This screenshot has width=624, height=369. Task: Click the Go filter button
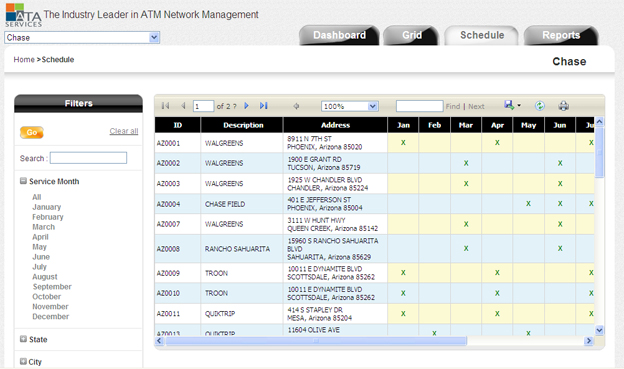[x=32, y=133]
